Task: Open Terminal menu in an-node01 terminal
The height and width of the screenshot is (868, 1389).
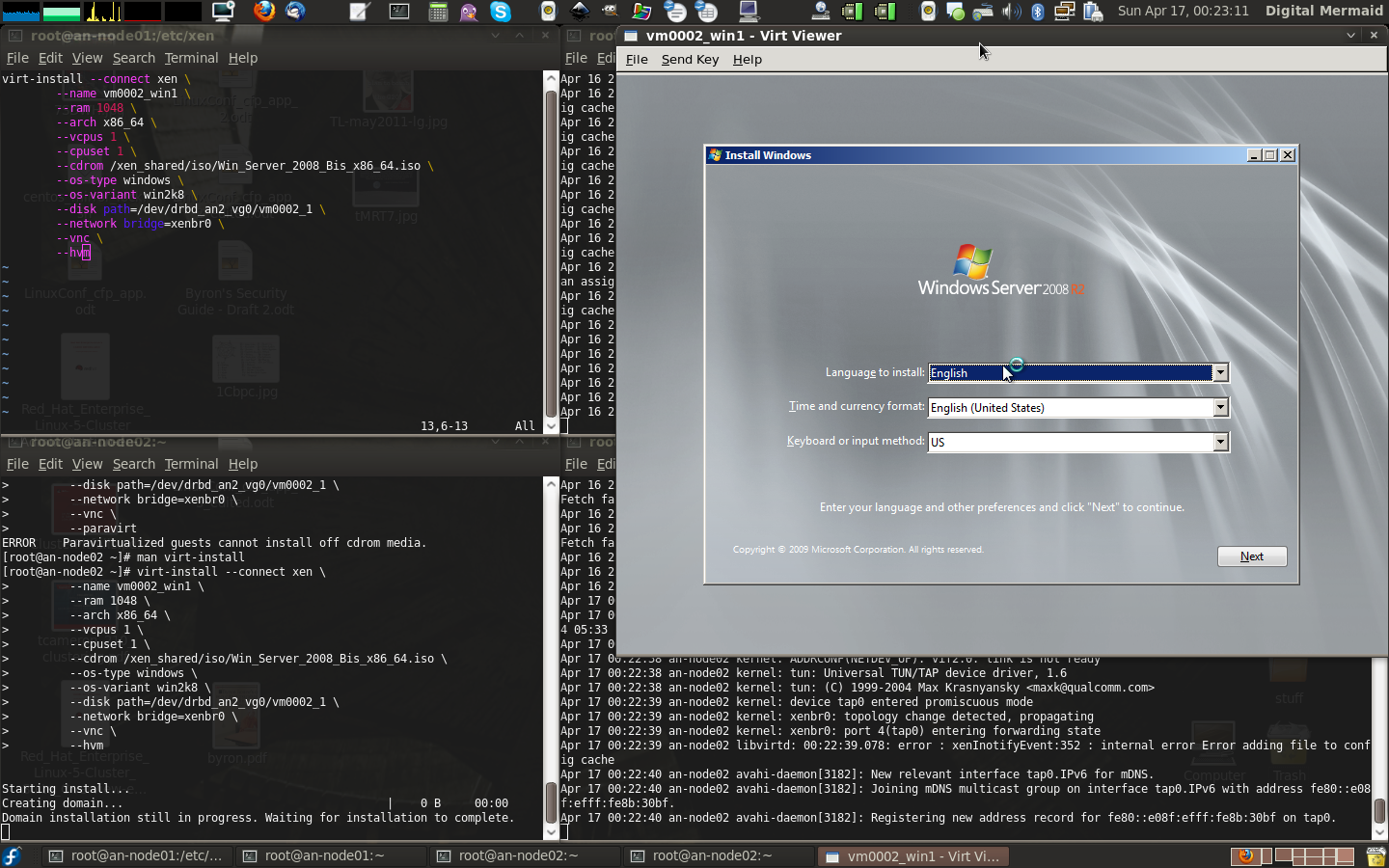Action: click(191, 58)
